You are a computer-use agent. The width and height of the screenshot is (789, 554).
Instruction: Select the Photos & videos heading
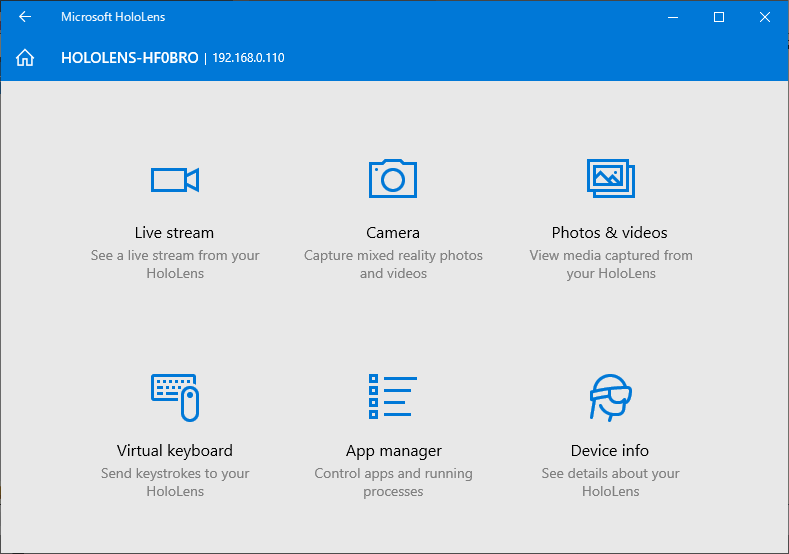coord(610,233)
